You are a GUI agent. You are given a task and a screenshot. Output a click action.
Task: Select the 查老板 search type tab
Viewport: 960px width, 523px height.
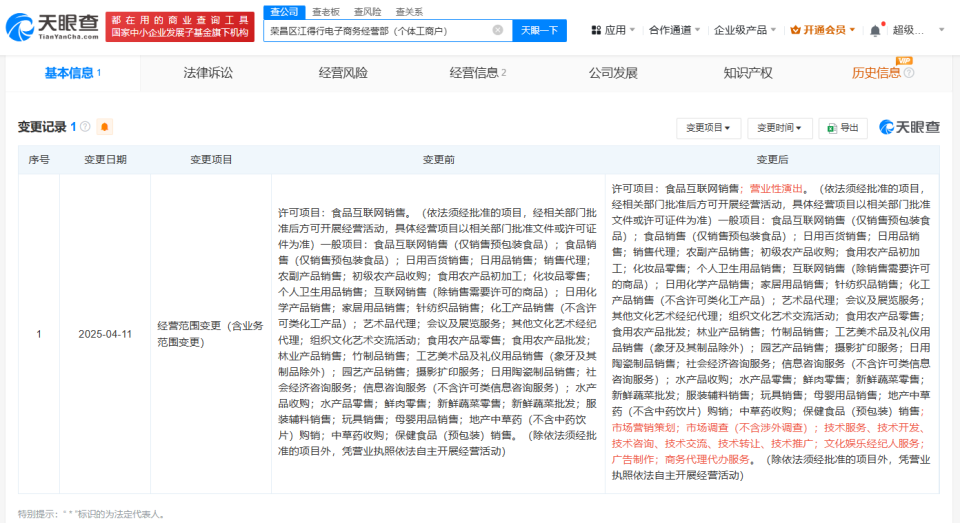pos(324,11)
